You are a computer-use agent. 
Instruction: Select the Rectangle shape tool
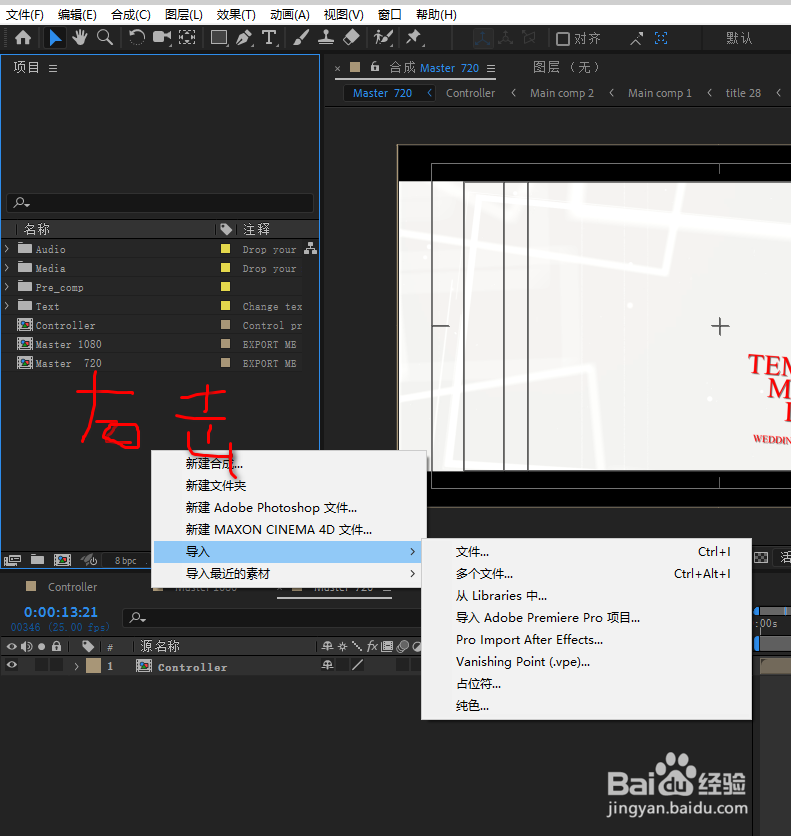[219, 38]
